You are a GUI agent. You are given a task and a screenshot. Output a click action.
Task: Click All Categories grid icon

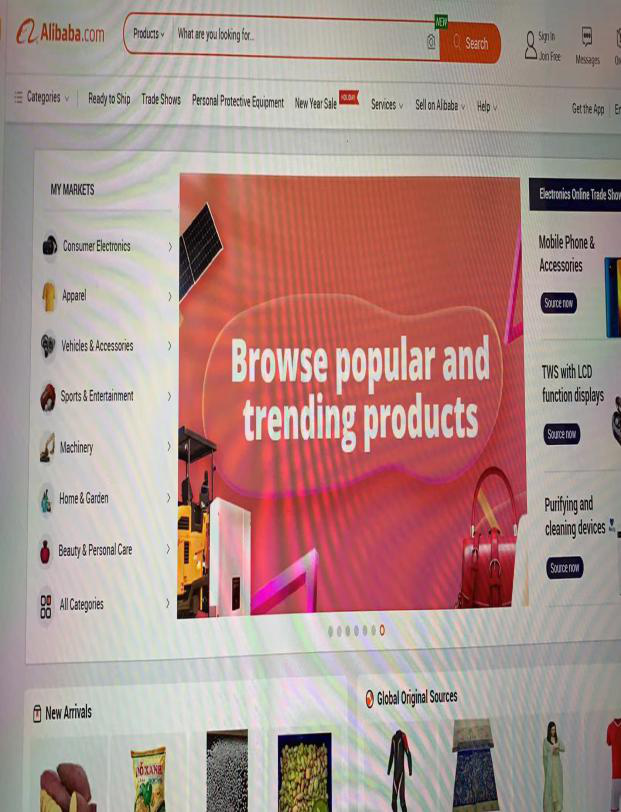click(x=46, y=606)
